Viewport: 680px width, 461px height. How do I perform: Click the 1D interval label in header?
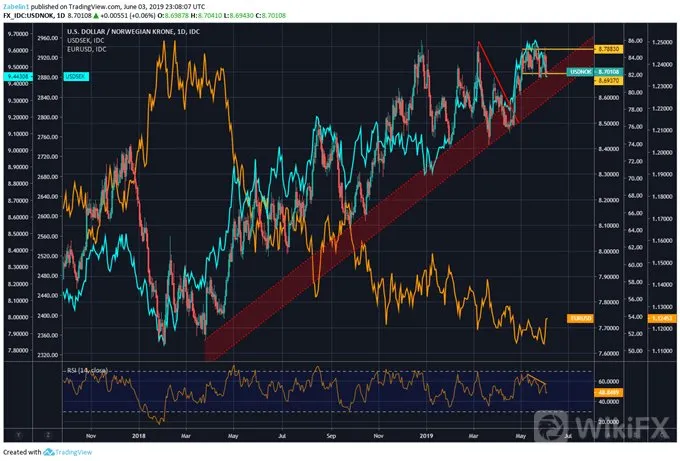61,16
